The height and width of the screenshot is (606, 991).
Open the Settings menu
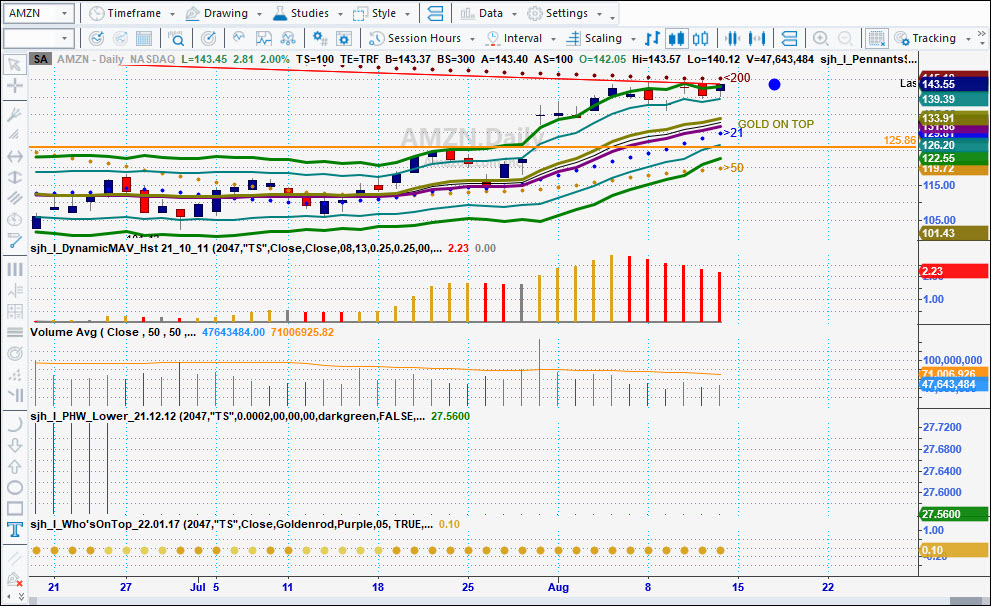(x=564, y=13)
